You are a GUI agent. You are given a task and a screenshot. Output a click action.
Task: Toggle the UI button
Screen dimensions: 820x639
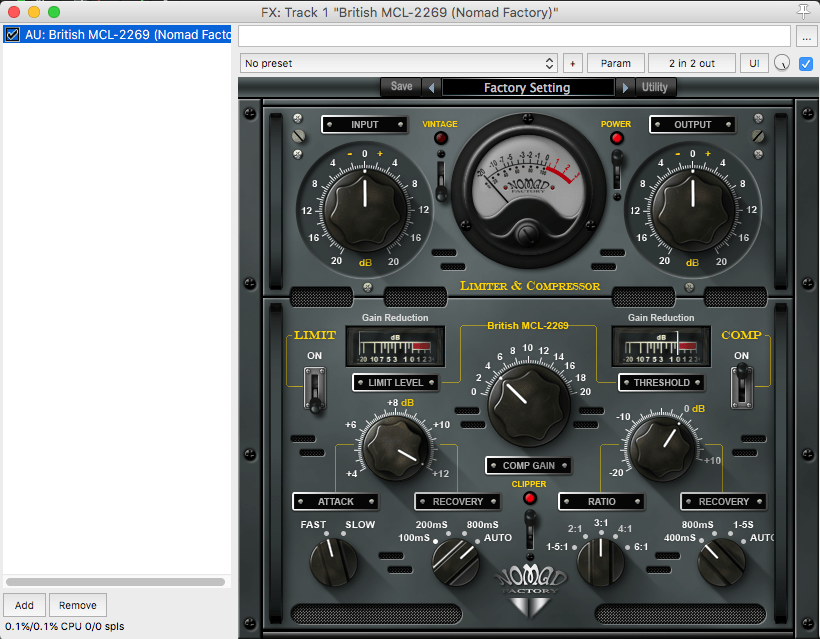coord(754,63)
